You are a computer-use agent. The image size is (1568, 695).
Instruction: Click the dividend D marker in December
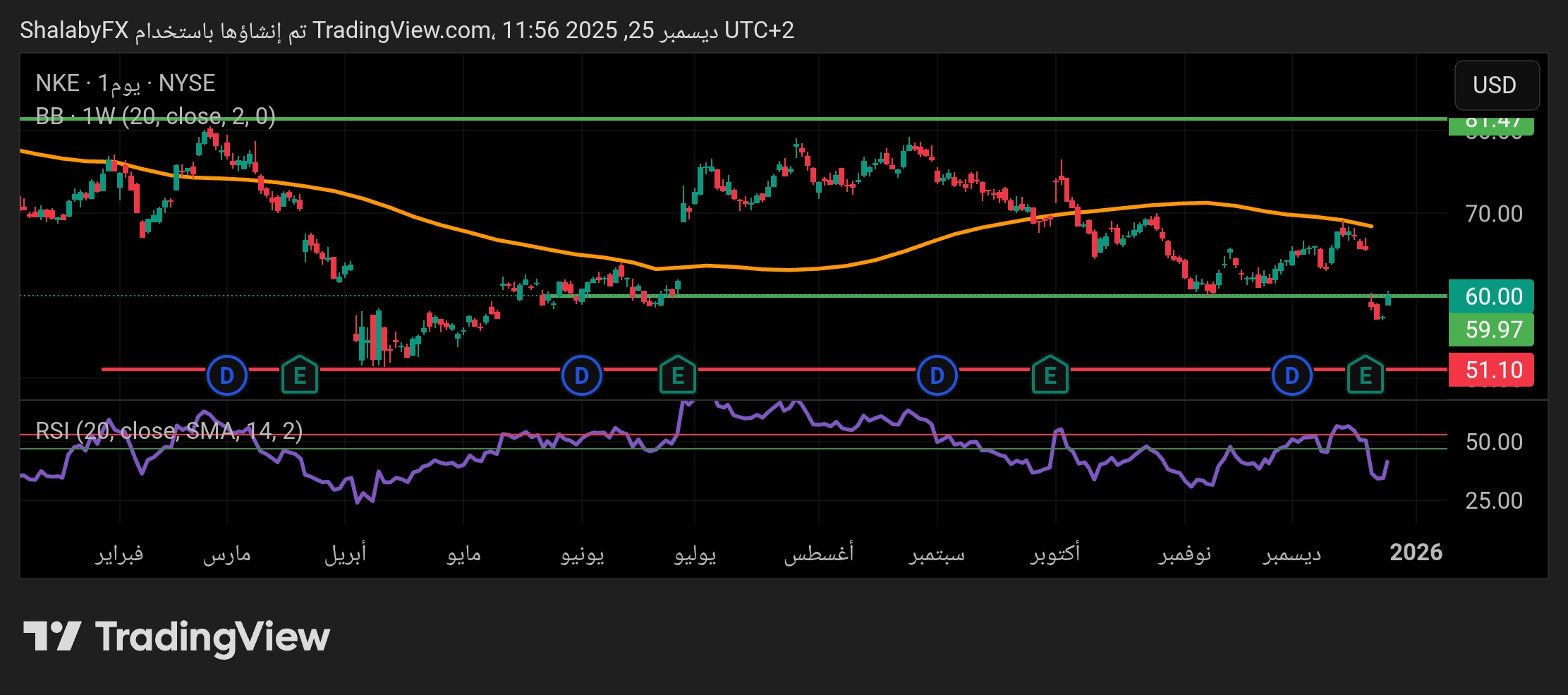click(x=1292, y=375)
